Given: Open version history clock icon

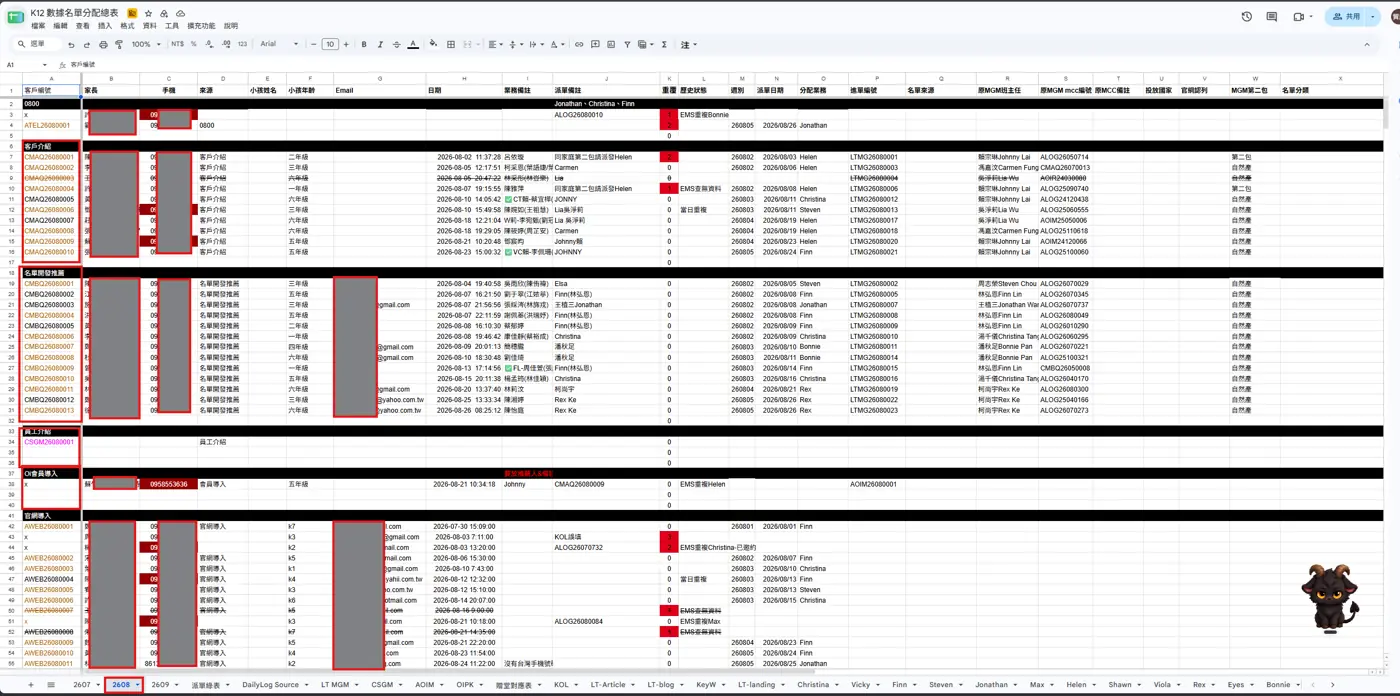Looking at the screenshot, I should [x=1246, y=17].
